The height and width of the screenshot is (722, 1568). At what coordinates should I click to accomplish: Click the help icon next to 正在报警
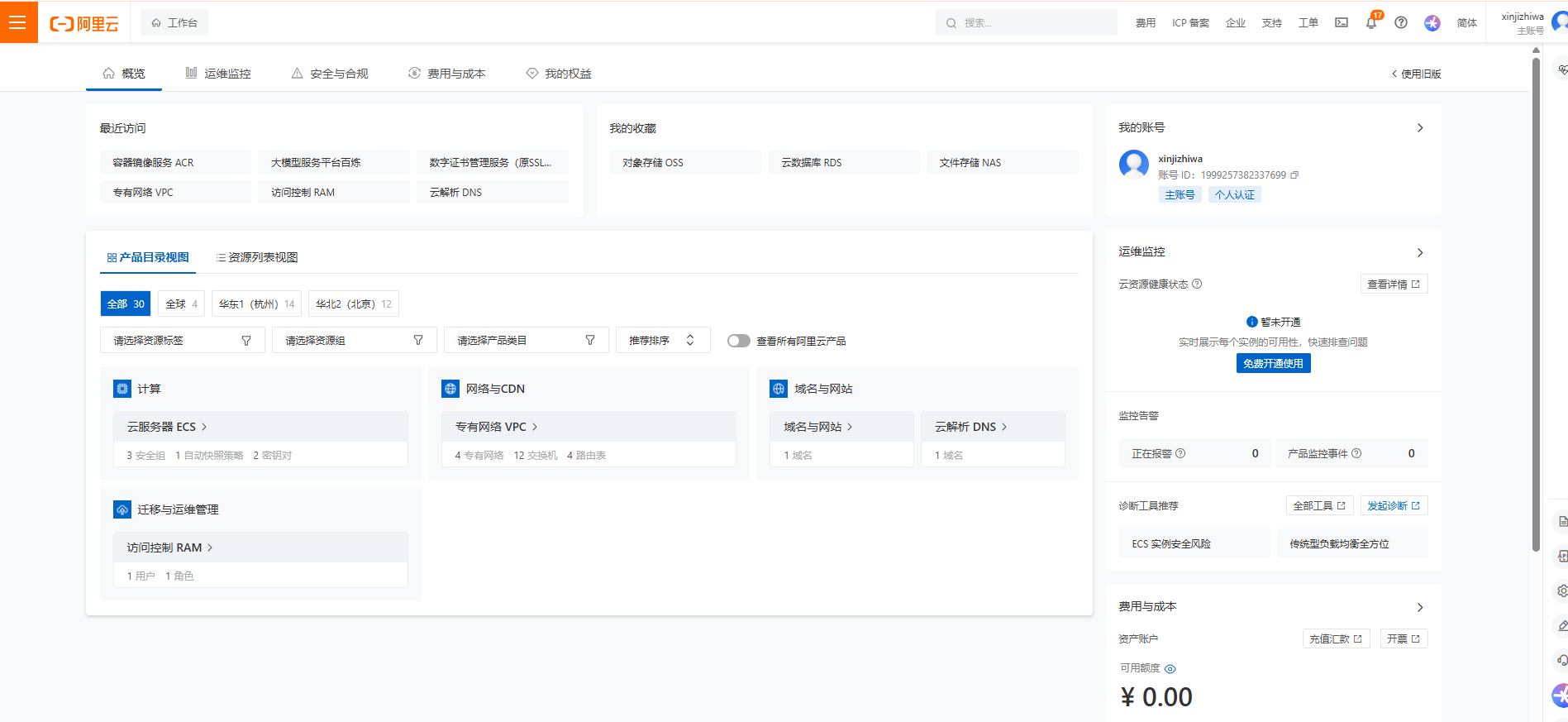click(x=1180, y=453)
